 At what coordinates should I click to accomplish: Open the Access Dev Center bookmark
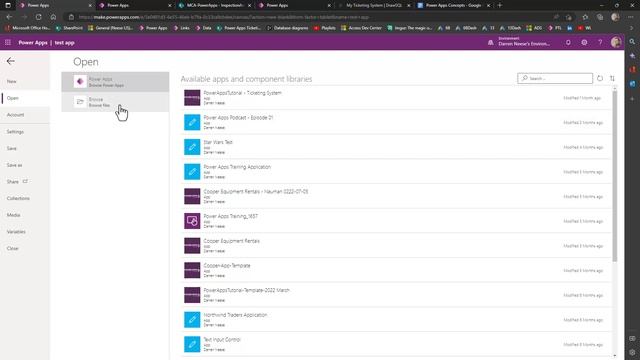(x=362, y=28)
